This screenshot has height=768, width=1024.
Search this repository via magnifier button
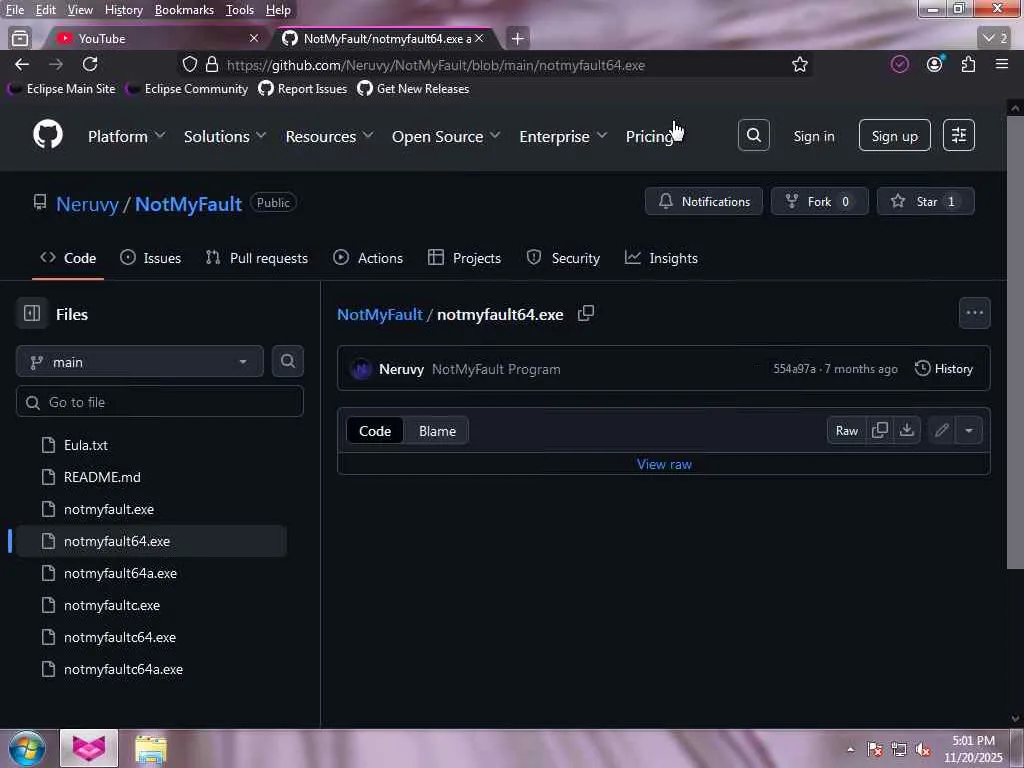[287, 361]
